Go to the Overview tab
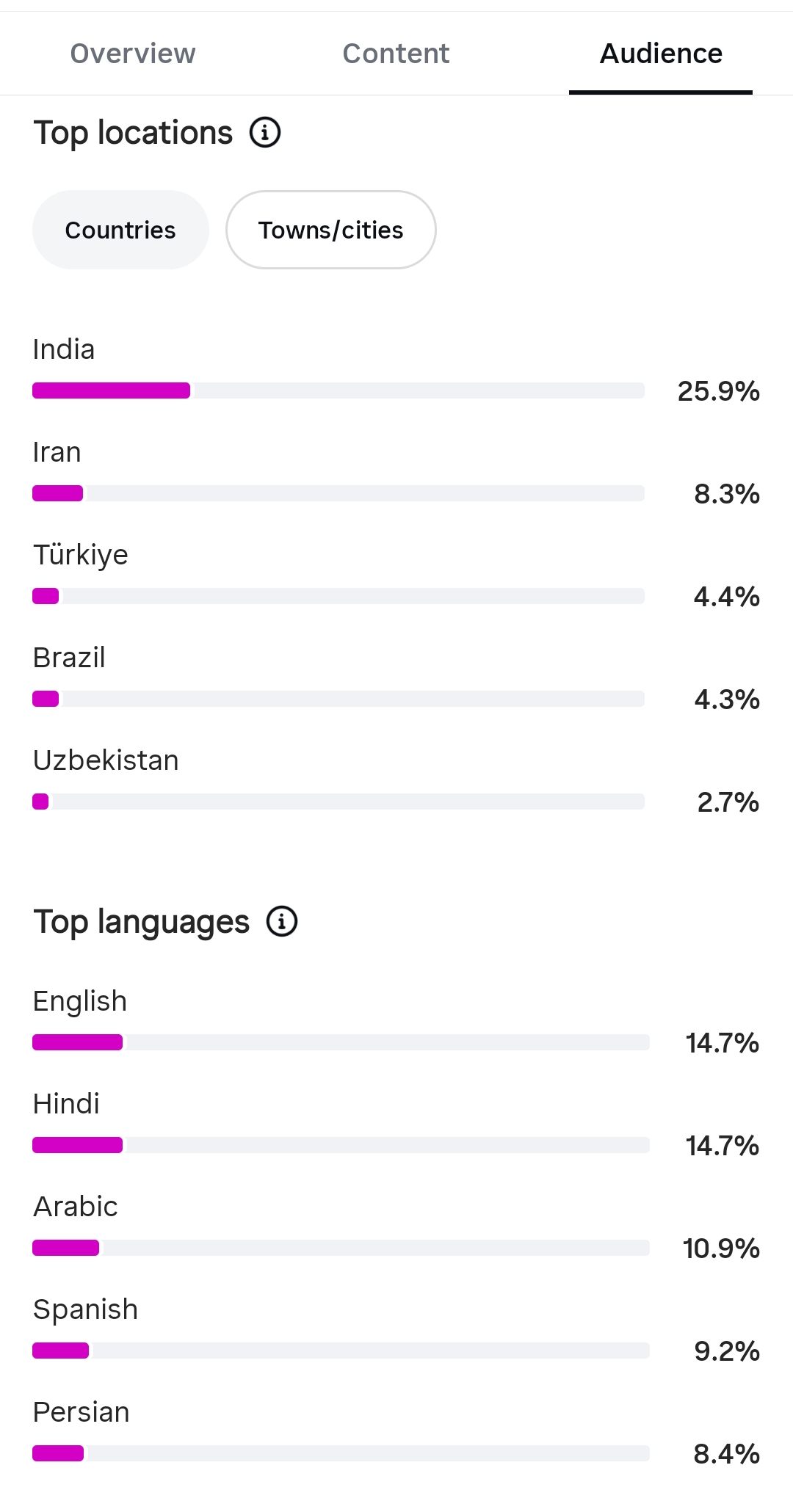 tap(133, 54)
